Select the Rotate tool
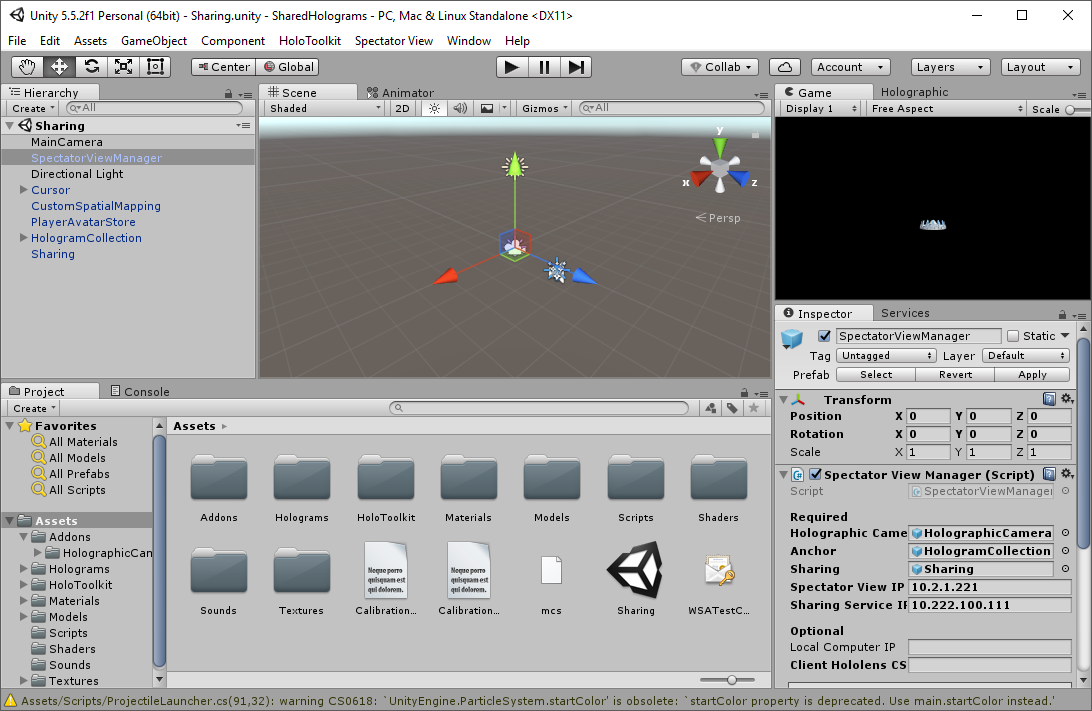This screenshot has height=711, width=1092. pos(91,67)
